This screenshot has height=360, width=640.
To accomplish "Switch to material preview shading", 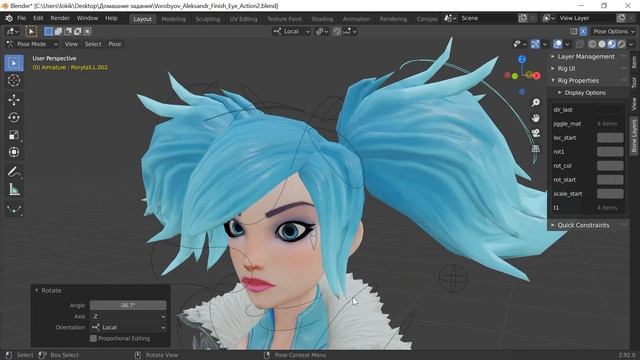I will click(611, 44).
